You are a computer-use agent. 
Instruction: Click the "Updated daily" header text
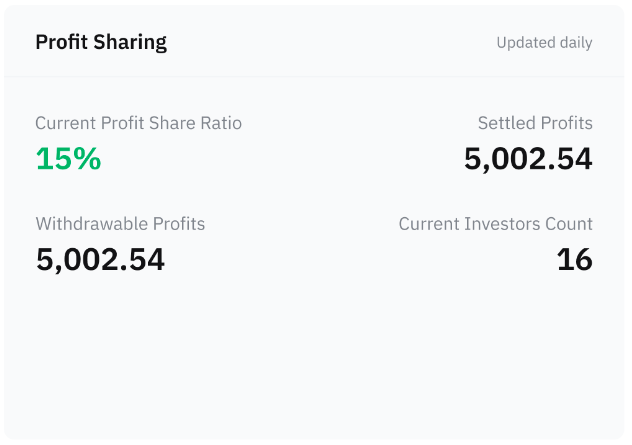[544, 43]
